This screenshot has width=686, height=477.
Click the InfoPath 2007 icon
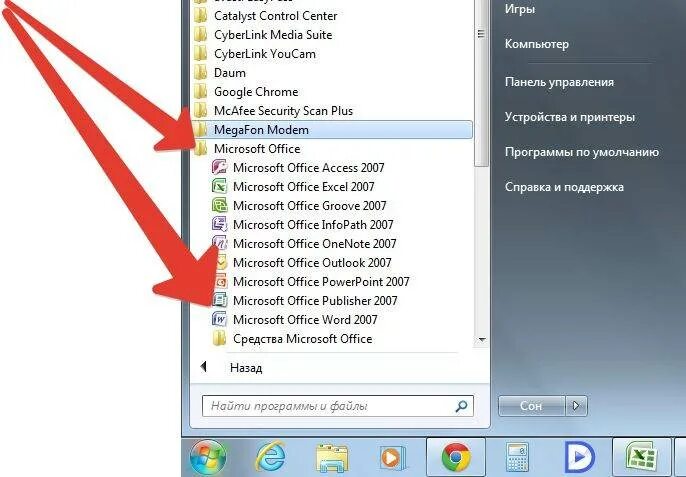[x=220, y=224]
